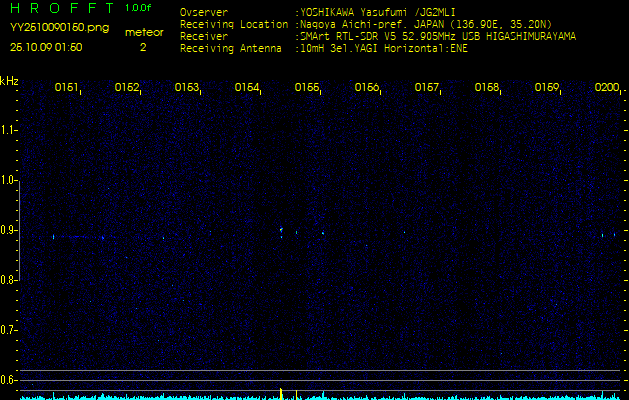This screenshot has height=400, width=629.
Task: Click the Receiving Antenna field label
Action: click(231, 49)
